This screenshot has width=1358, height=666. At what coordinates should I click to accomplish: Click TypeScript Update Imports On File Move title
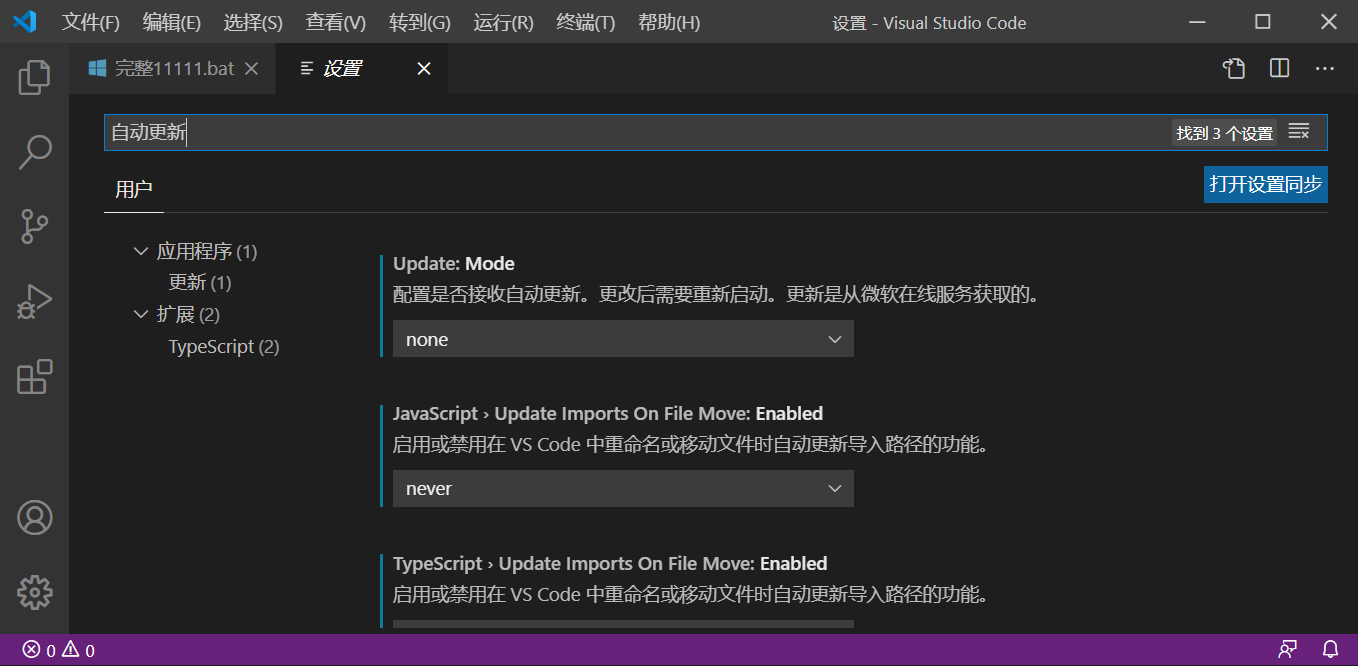click(x=610, y=563)
